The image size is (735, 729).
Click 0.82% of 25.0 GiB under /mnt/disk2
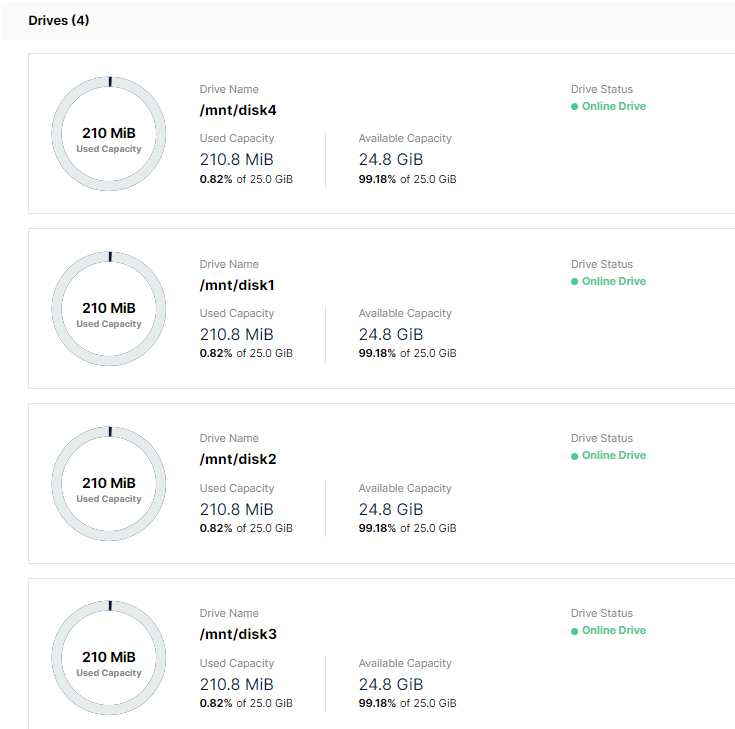[x=246, y=528]
